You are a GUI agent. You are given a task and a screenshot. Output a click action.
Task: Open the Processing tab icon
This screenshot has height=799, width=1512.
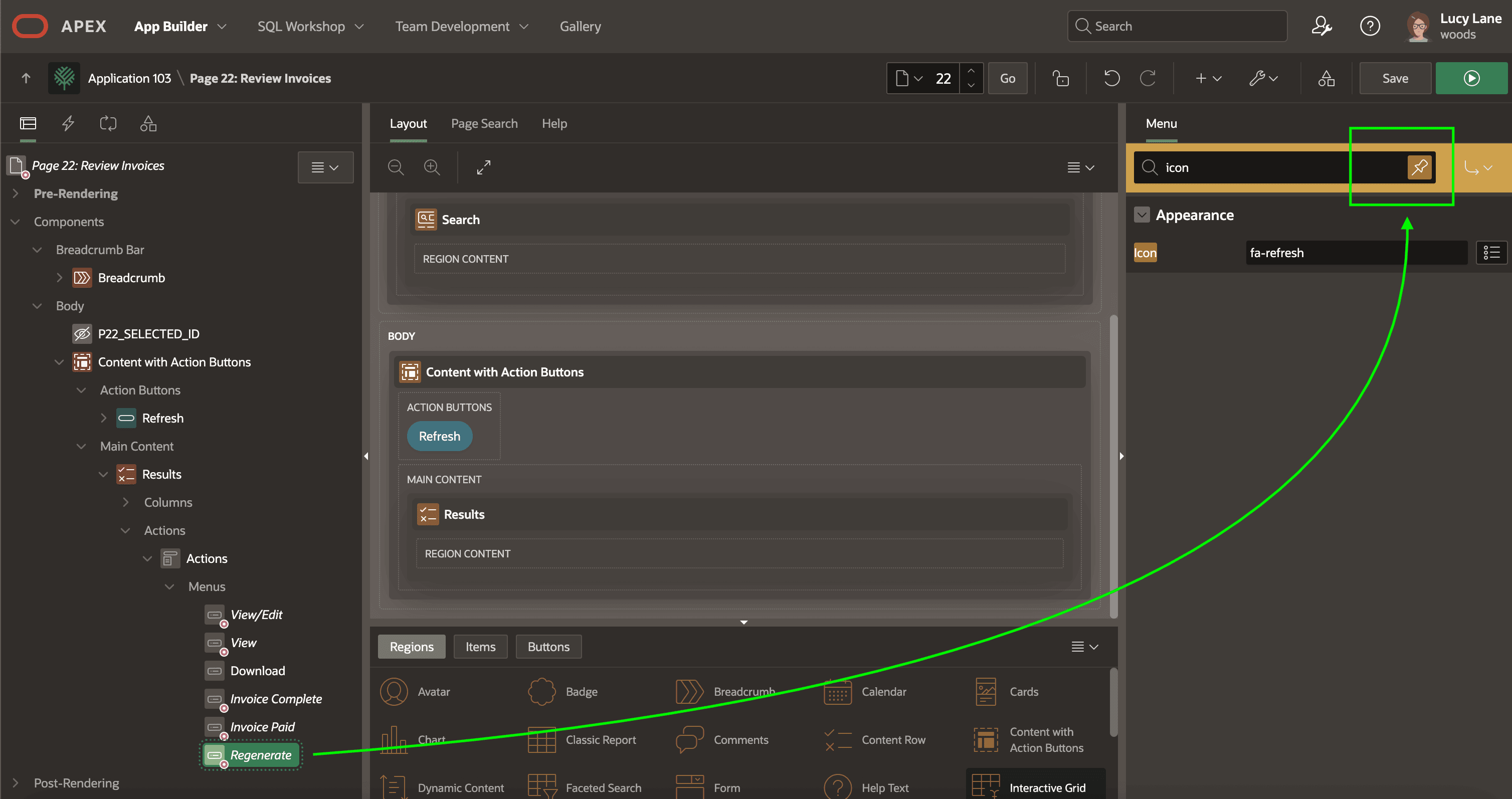coord(108,123)
